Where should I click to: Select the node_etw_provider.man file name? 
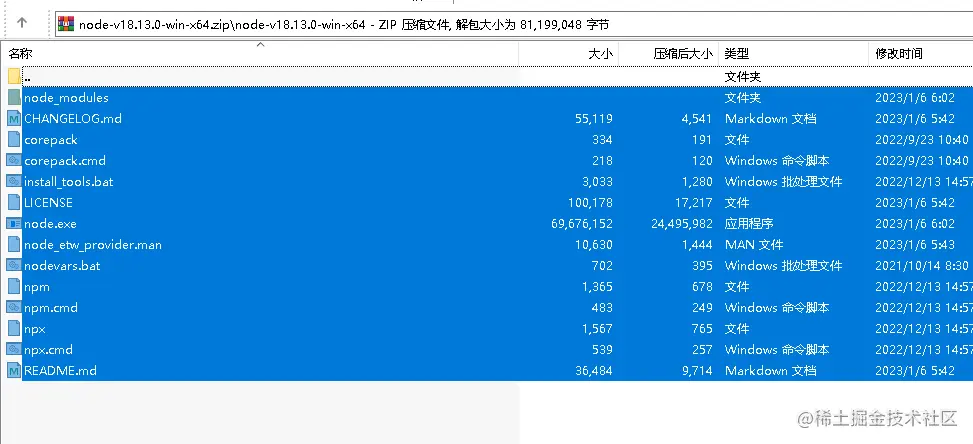92,245
